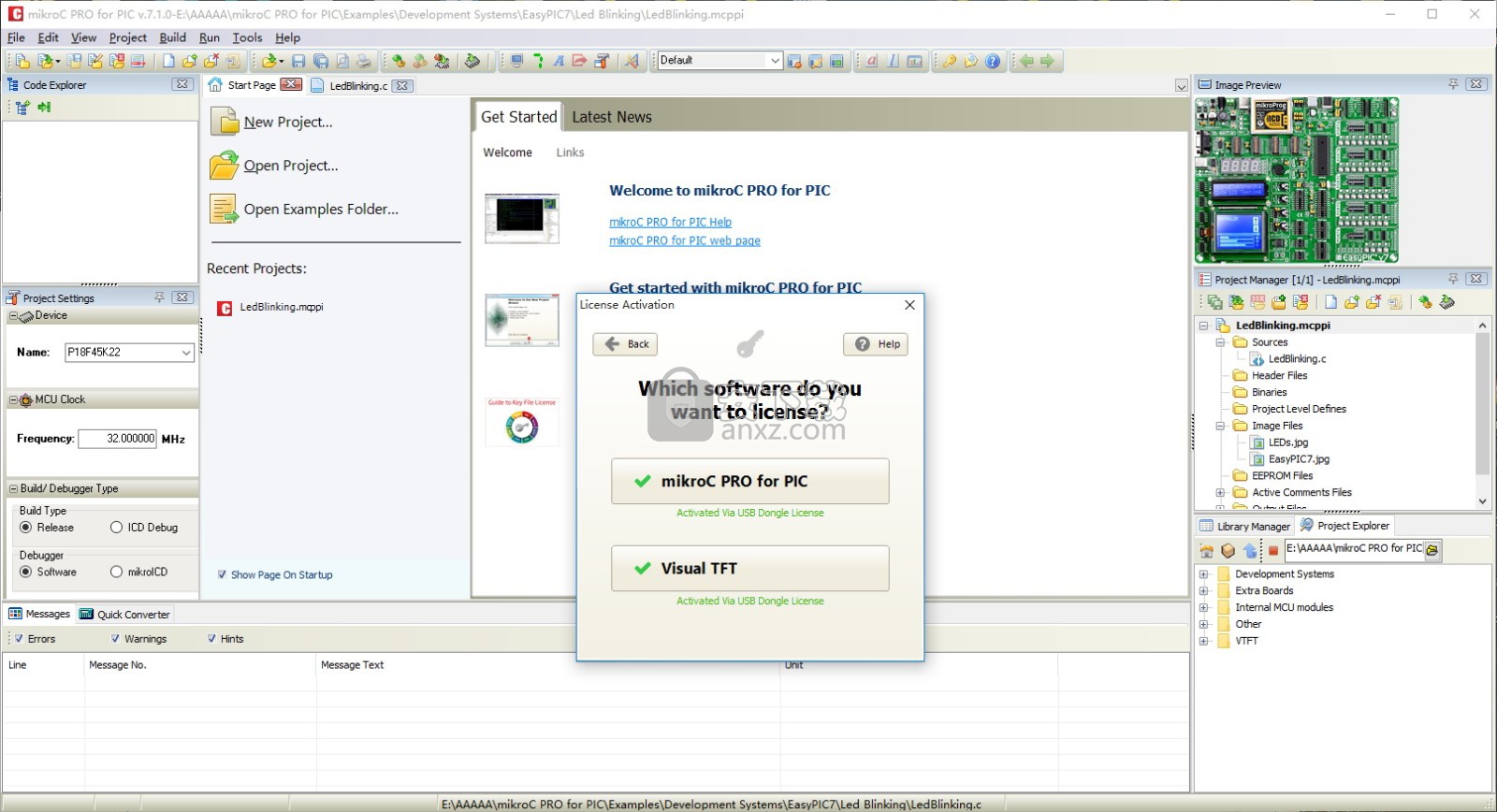Click the home icon in Project Explorer

[1207, 550]
